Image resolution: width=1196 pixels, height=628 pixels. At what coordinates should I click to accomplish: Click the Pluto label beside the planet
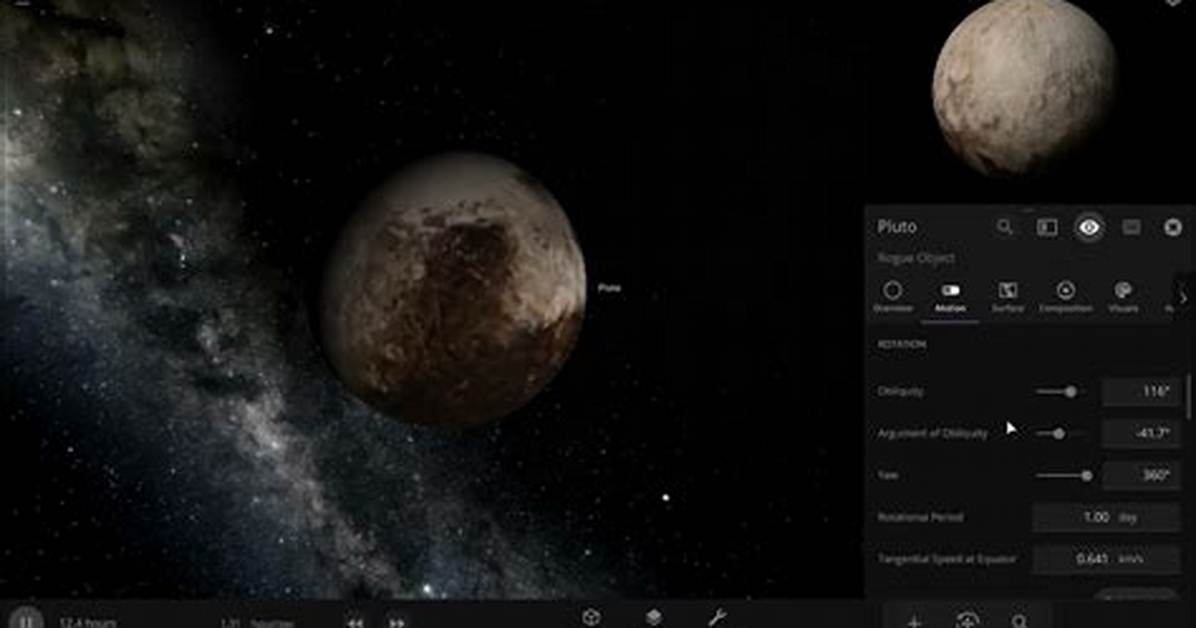pos(609,288)
